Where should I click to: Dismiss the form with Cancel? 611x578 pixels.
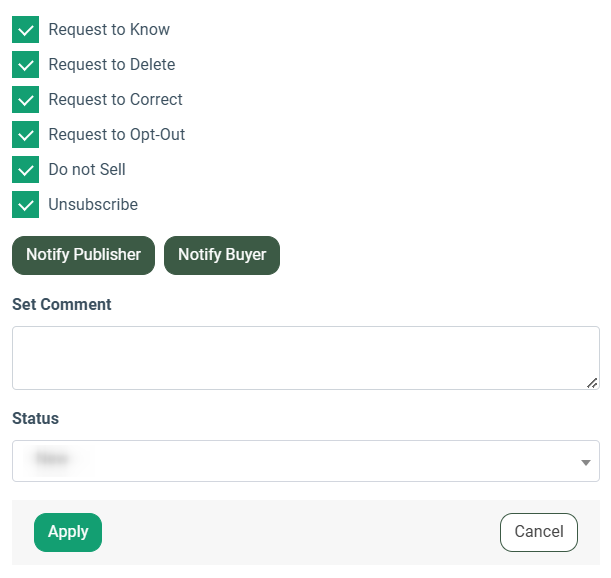(x=538, y=532)
